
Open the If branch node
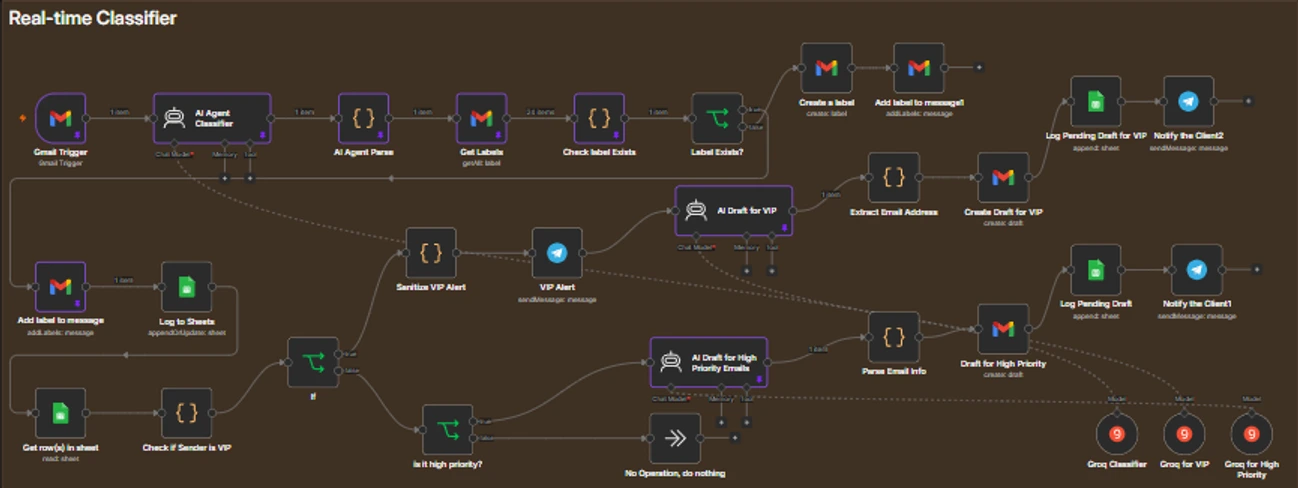pos(313,362)
